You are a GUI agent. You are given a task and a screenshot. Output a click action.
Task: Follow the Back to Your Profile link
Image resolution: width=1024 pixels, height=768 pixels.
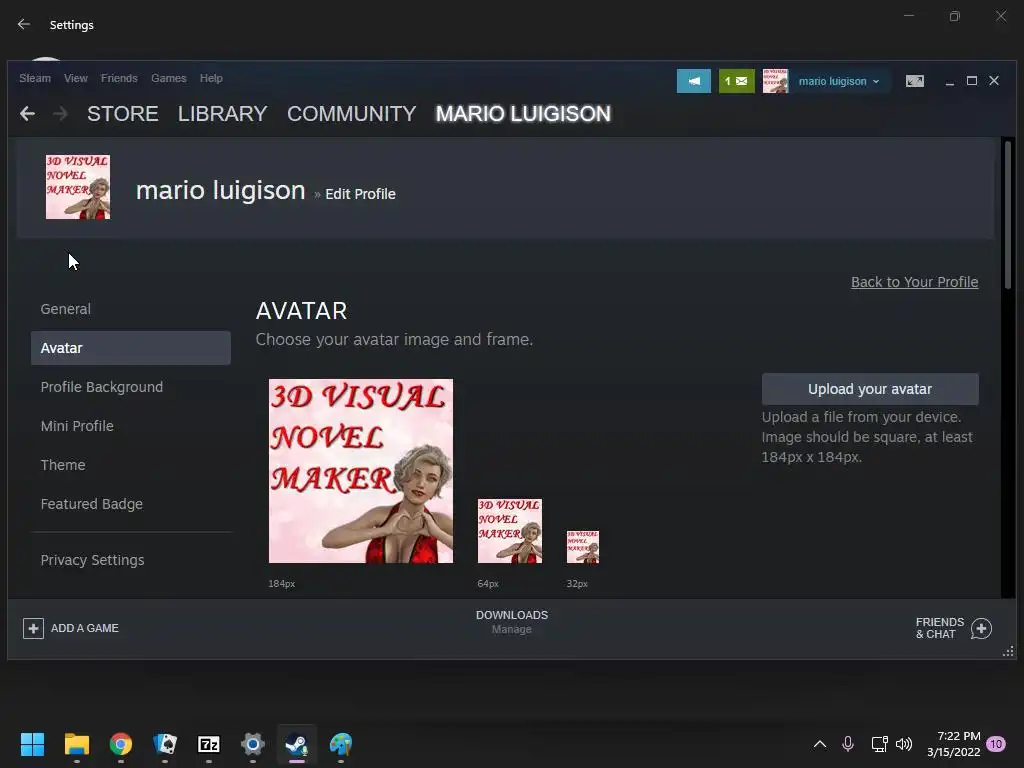click(914, 281)
